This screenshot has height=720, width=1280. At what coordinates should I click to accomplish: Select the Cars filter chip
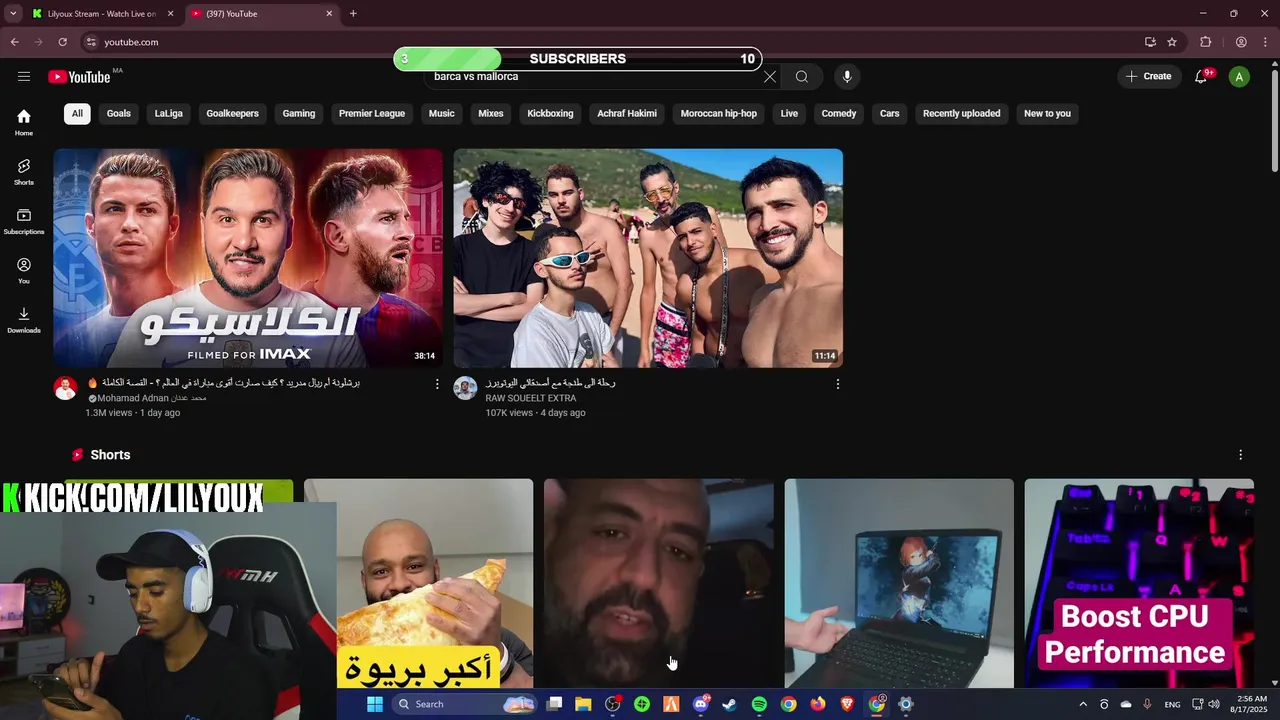890,113
